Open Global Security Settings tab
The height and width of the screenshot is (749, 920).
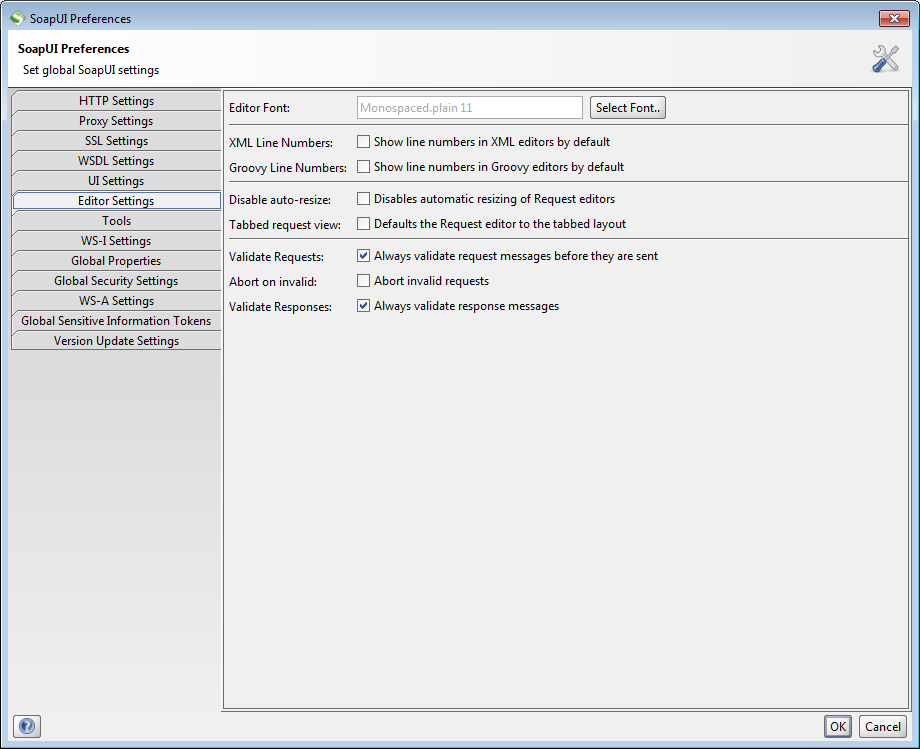(116, 281)
